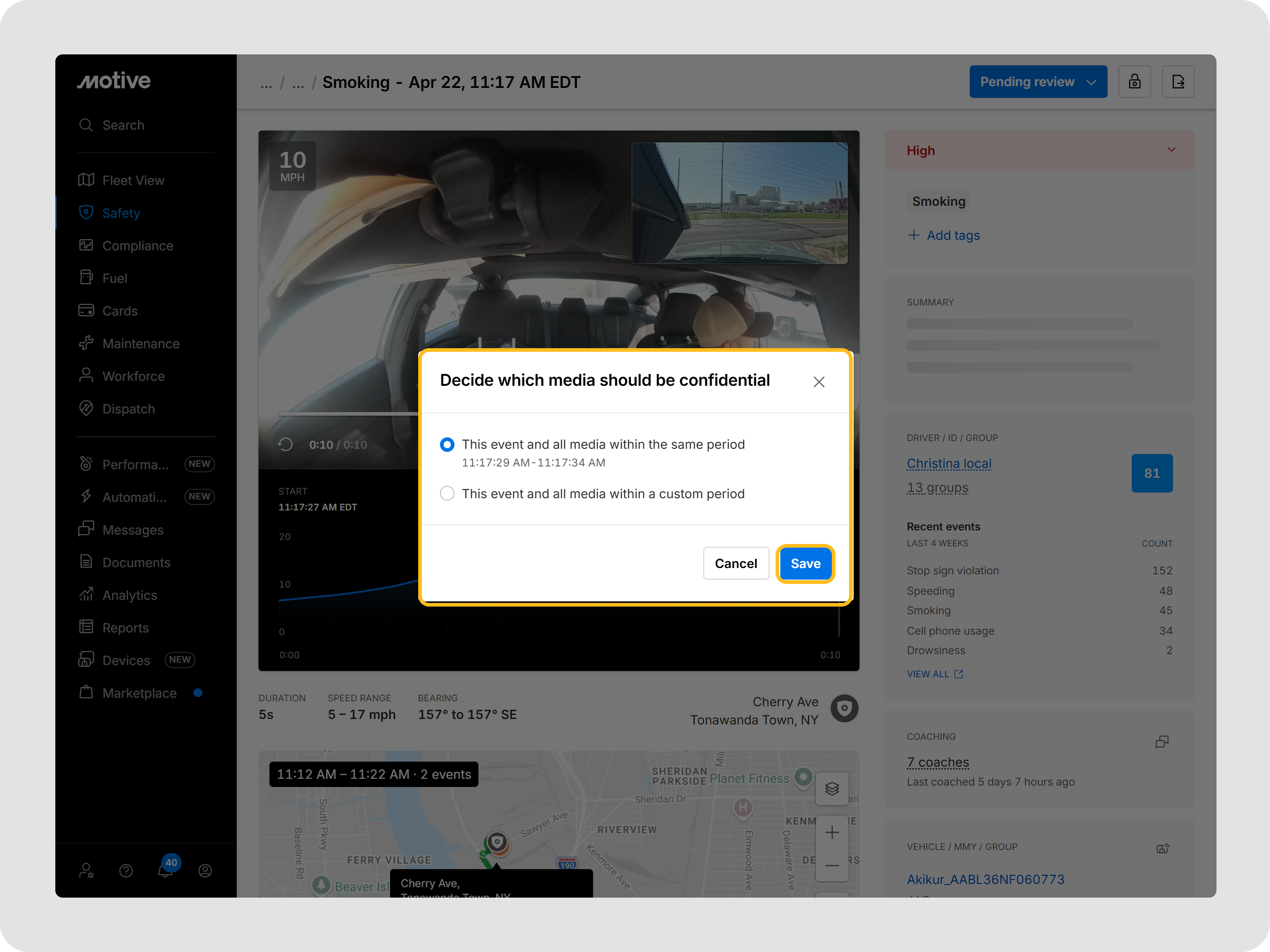Open Christina local driver link

click(x=948, y=464)
